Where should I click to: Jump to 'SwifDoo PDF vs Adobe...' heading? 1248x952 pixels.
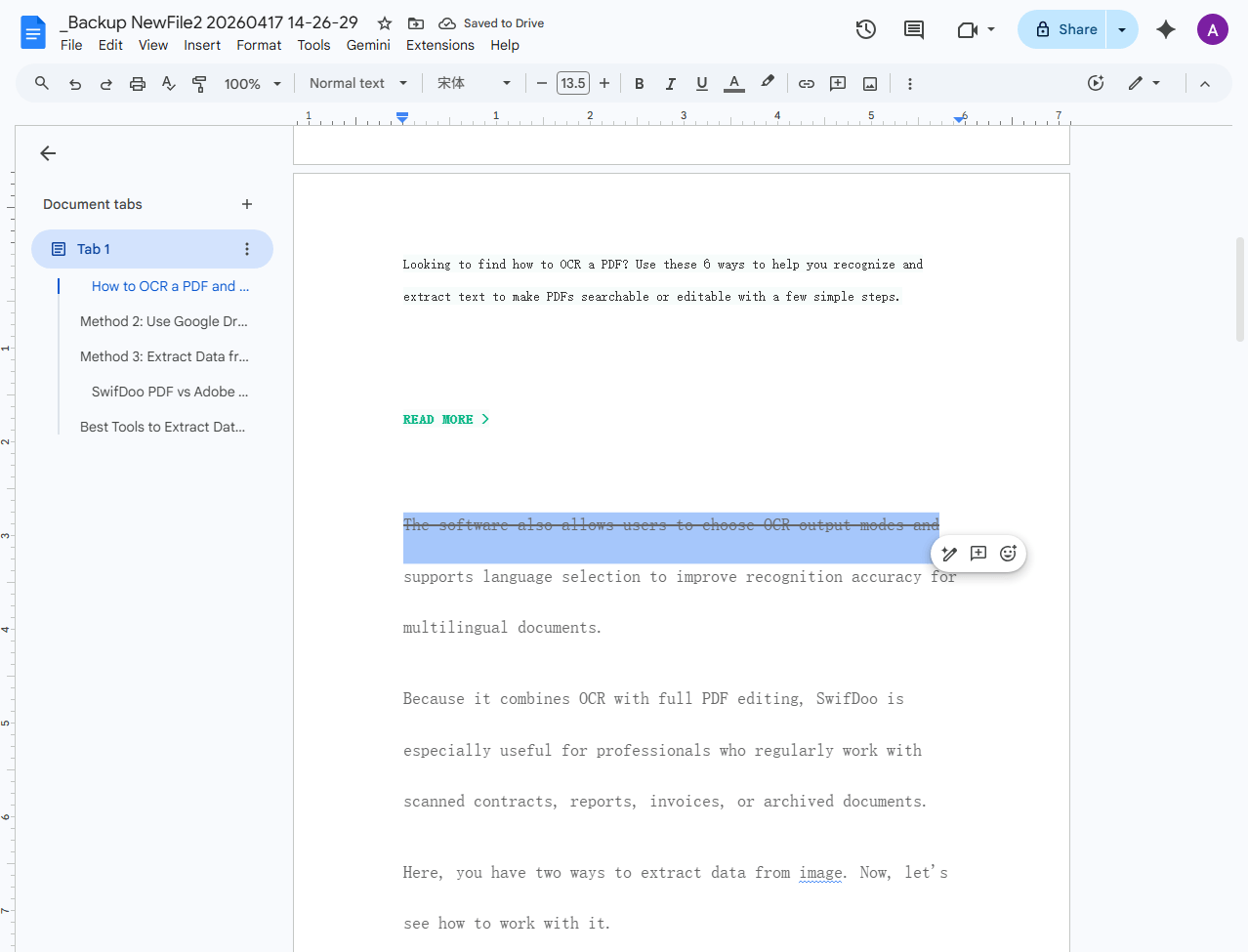click(x=170, y=392)
